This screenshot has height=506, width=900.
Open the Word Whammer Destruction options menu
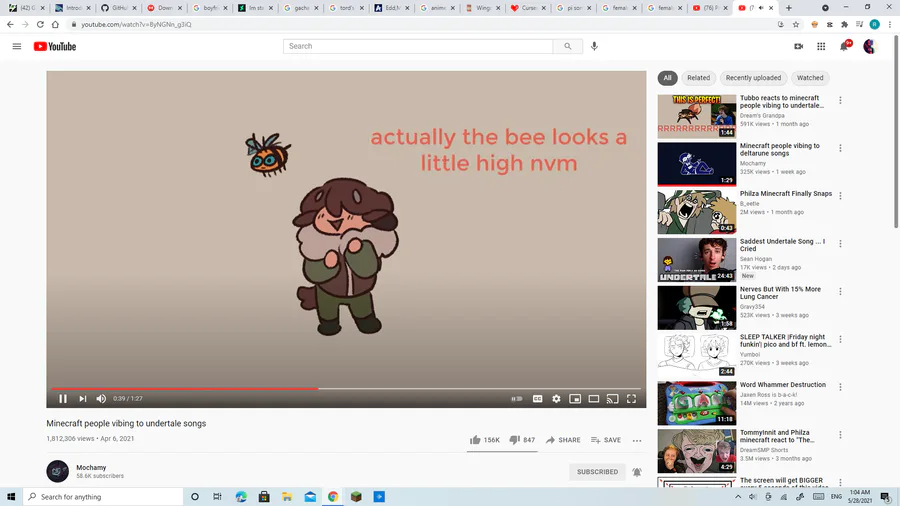point(840,387)
